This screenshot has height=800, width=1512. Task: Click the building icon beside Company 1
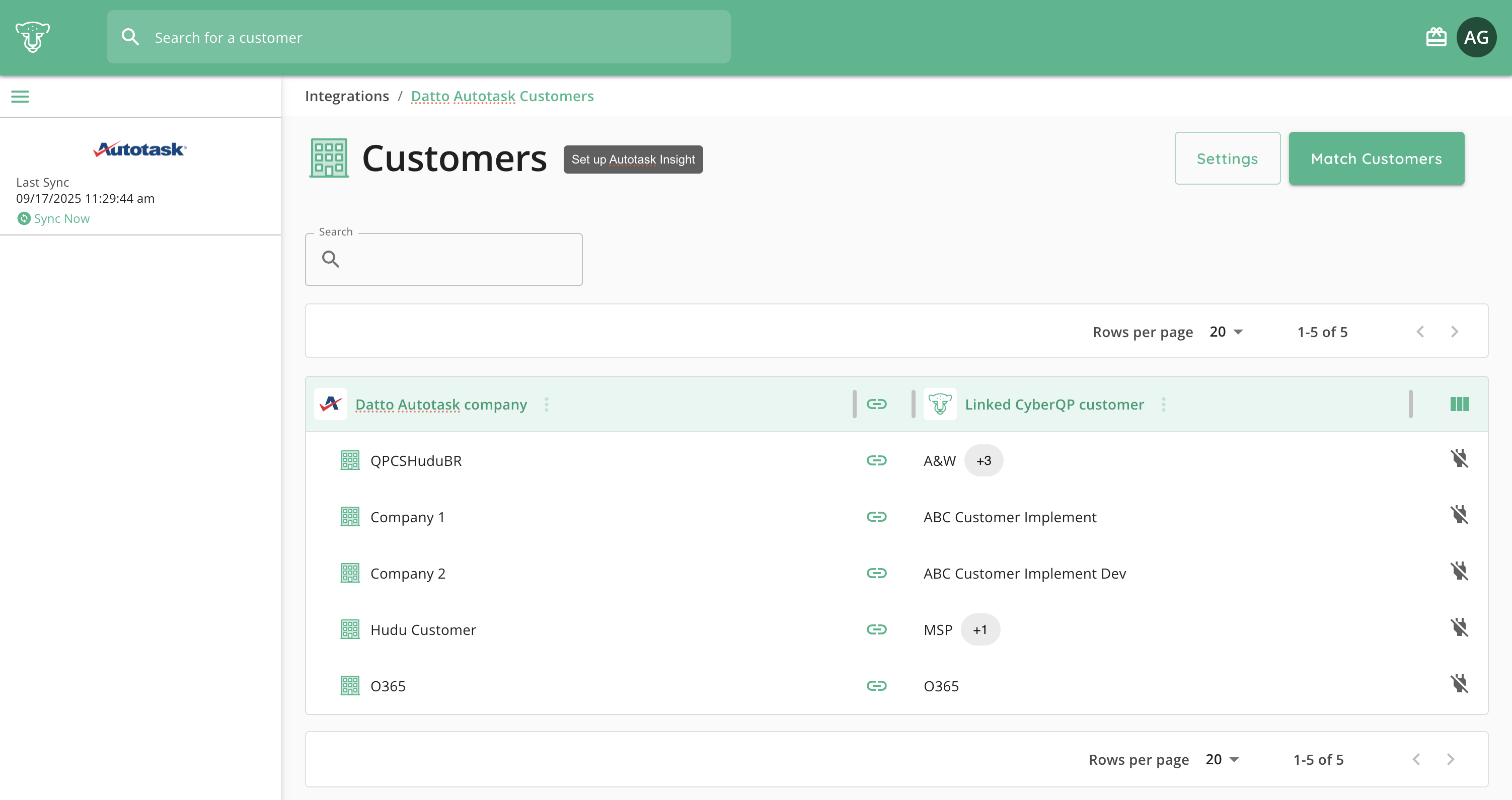350,517
